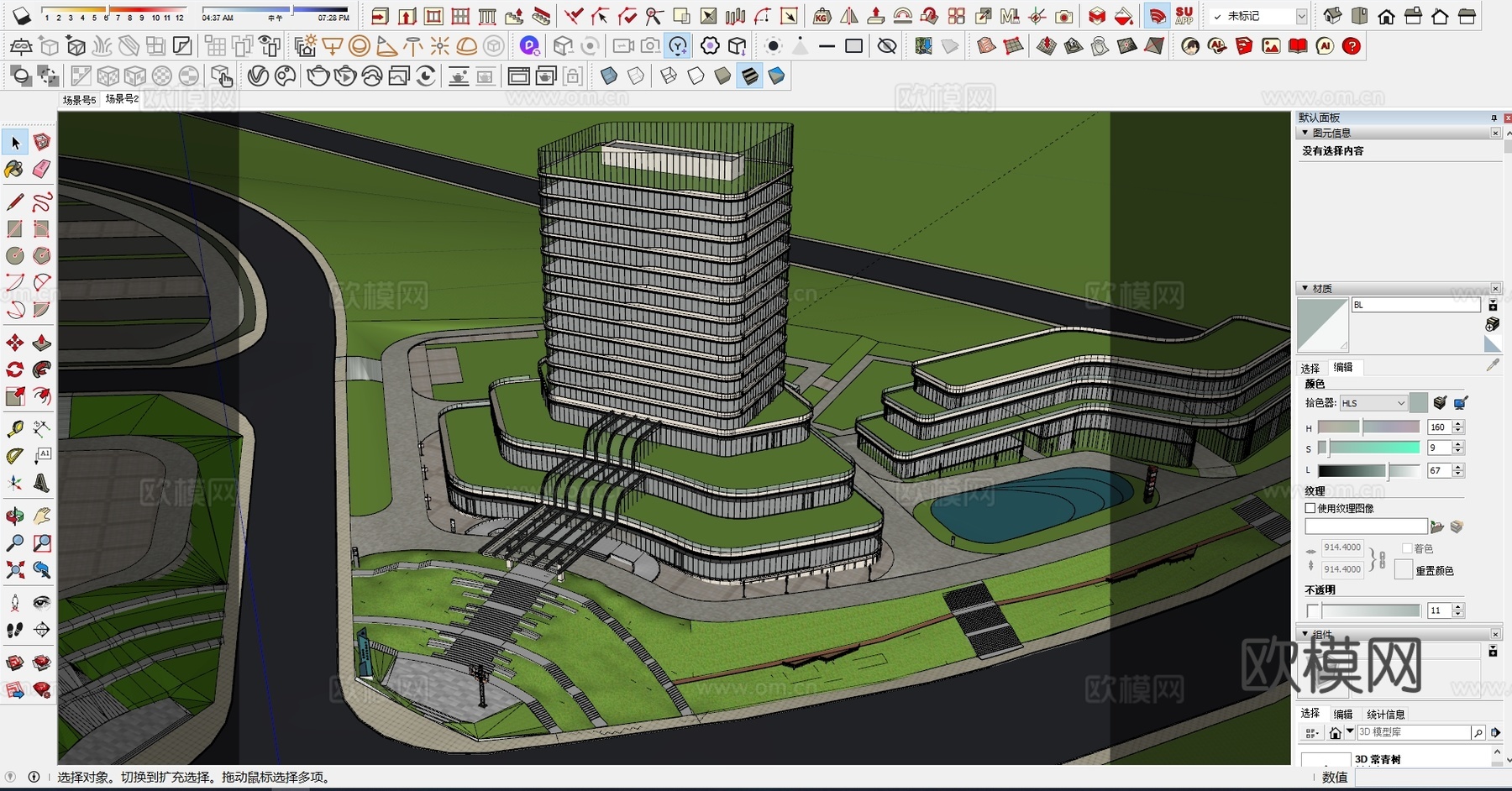The image size is (1512, 791).
Task: Enable hidden line face style
Action: 696,76
